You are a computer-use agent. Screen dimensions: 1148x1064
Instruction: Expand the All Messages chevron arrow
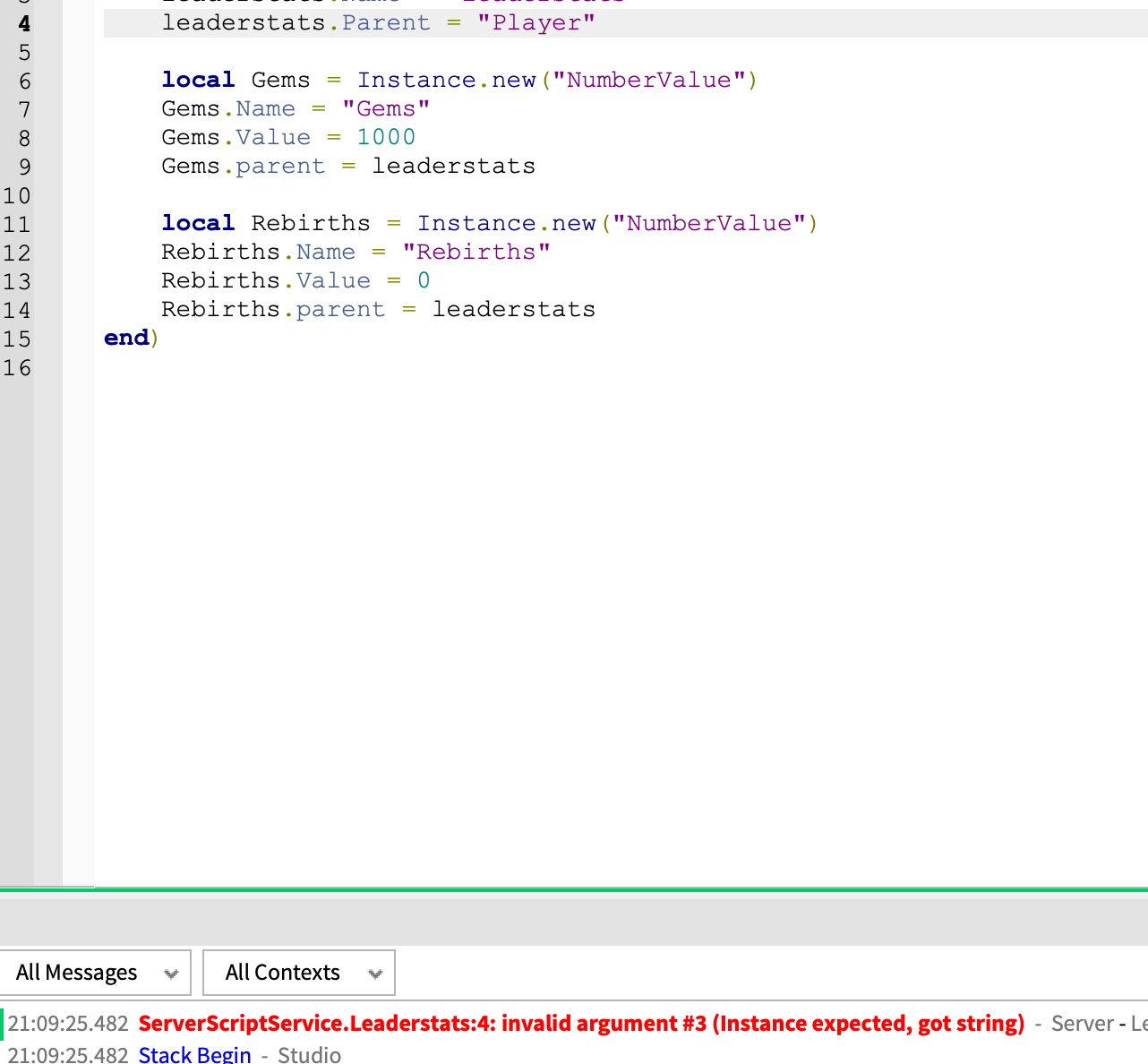pyautogui.click(x=171, y=973)
